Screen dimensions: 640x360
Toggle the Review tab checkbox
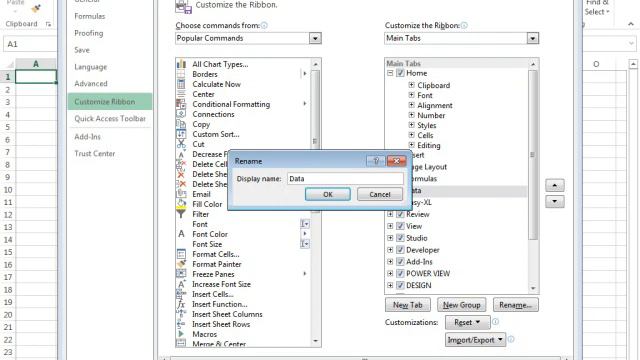pos(400,214)
